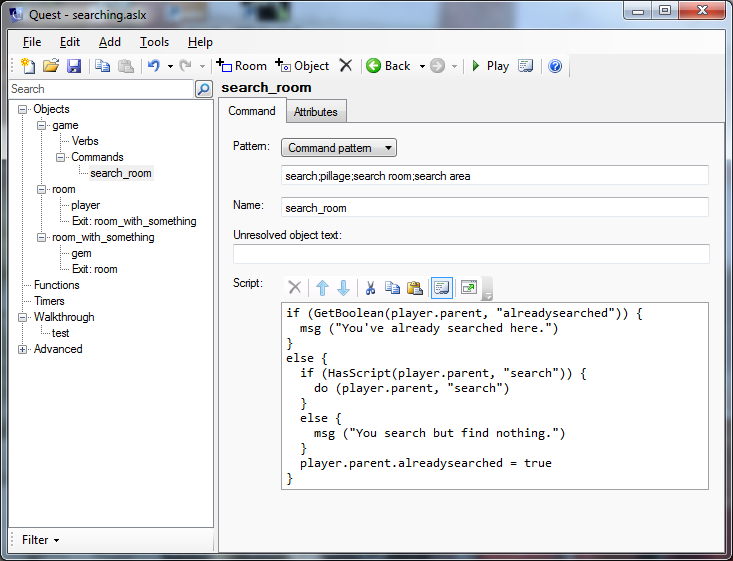Click the Undo arrow icon

(153, 66)
